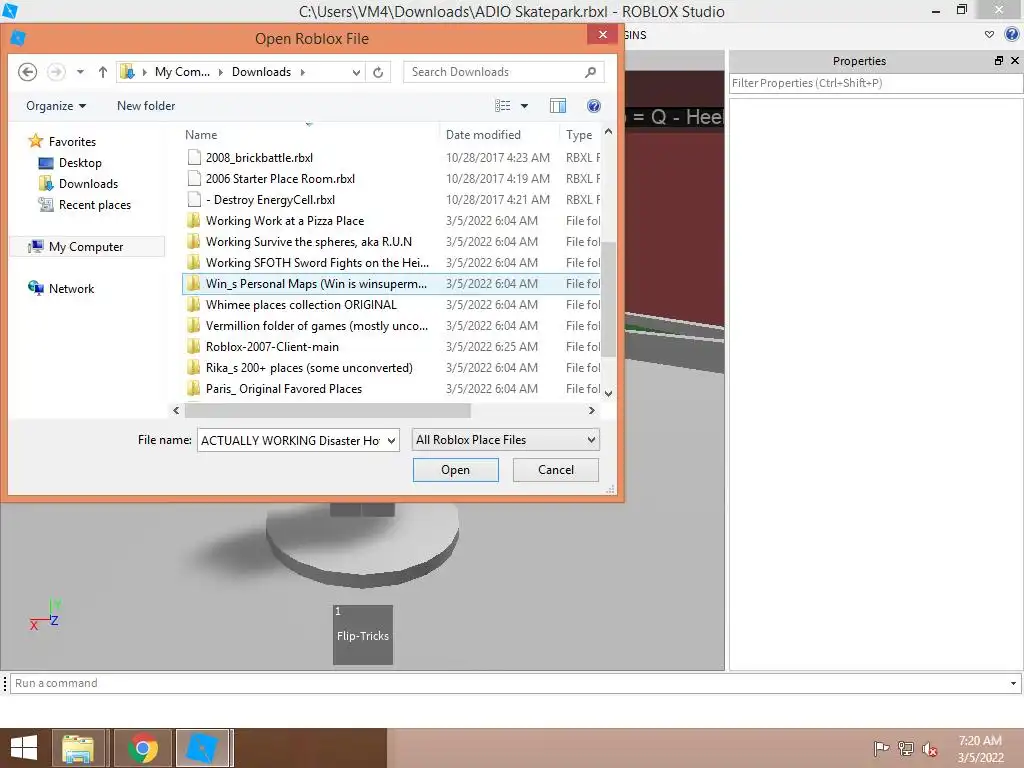The width and height of the screenshot is (1024, 768).
Task: Select My Computer in navigation pane
Action: click(86, 247)
